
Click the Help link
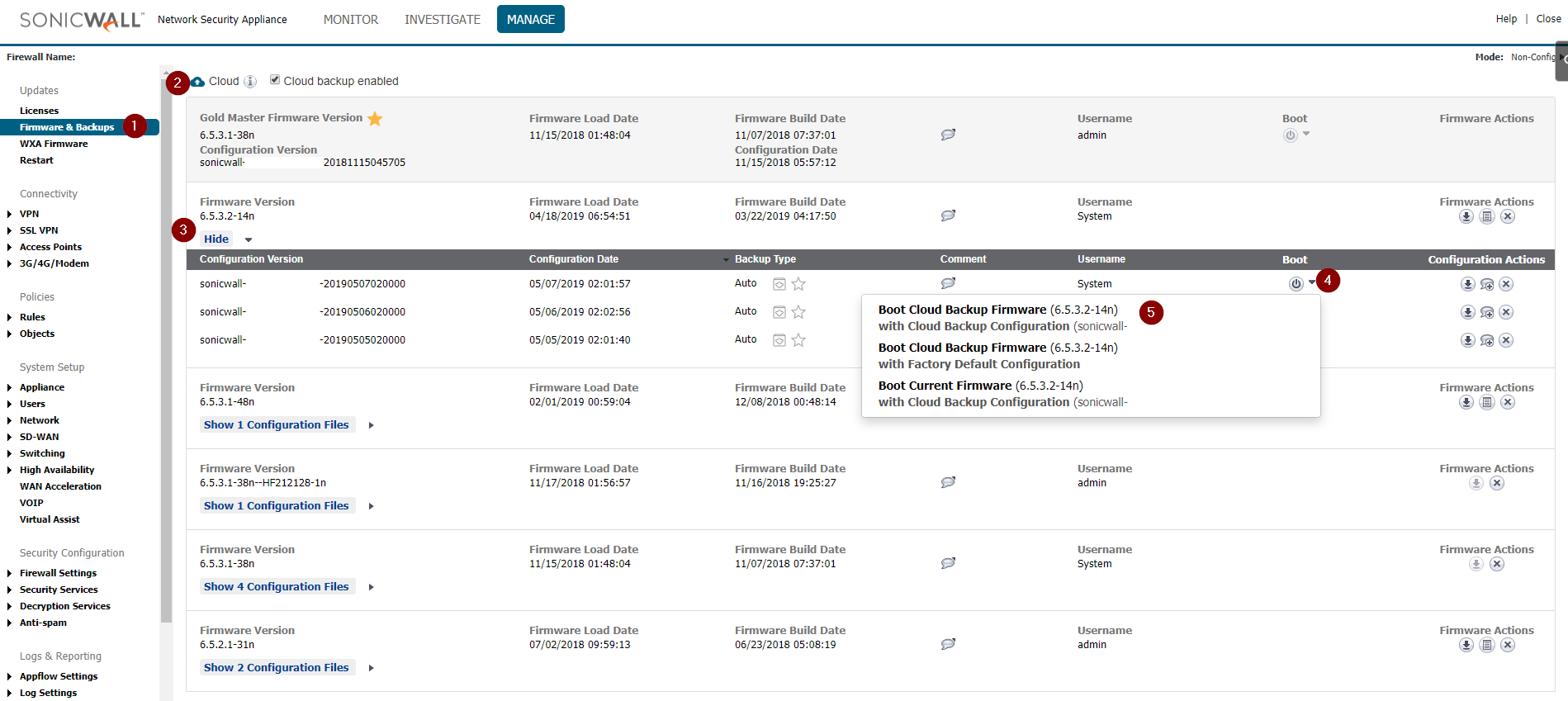tap(1506, 19)
